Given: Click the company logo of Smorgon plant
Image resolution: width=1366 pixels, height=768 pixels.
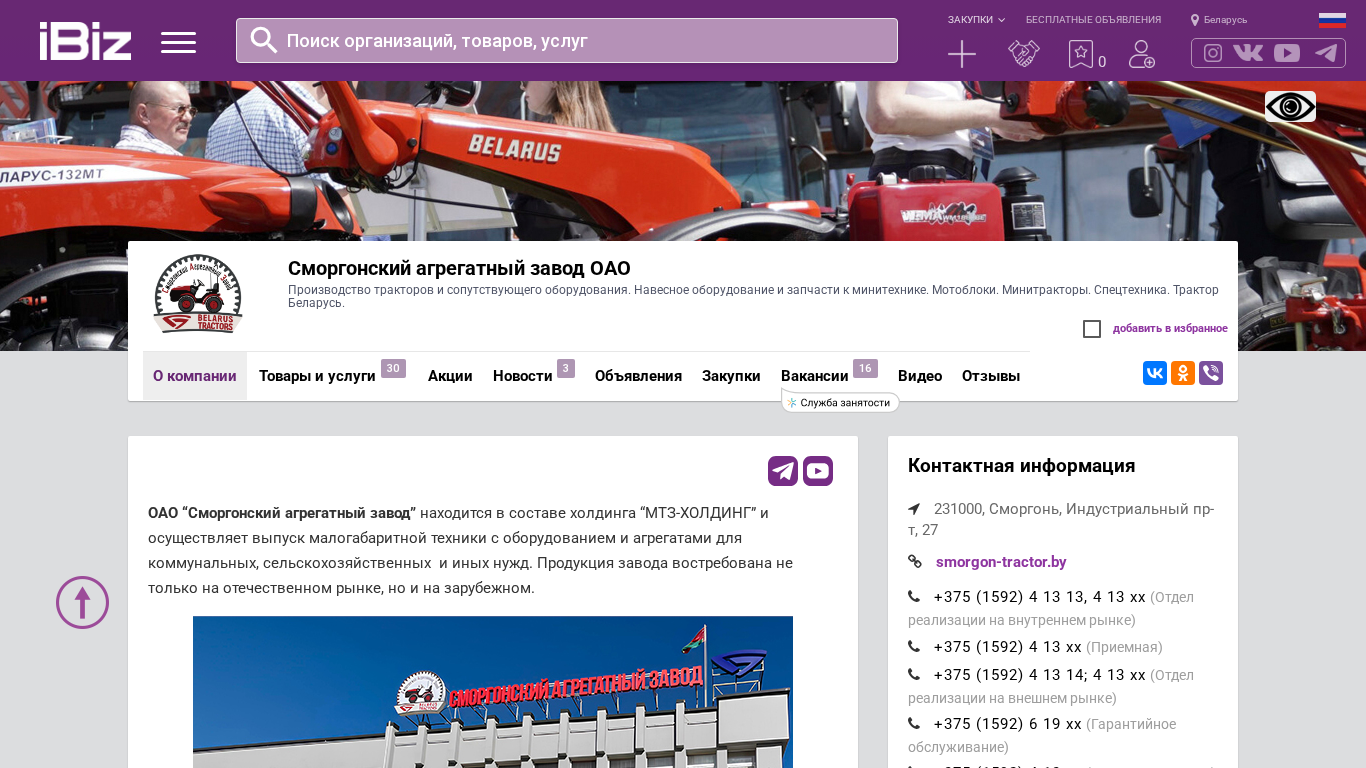Looking at the screenshot, I should pyautogui.click(x=198, y=294).
